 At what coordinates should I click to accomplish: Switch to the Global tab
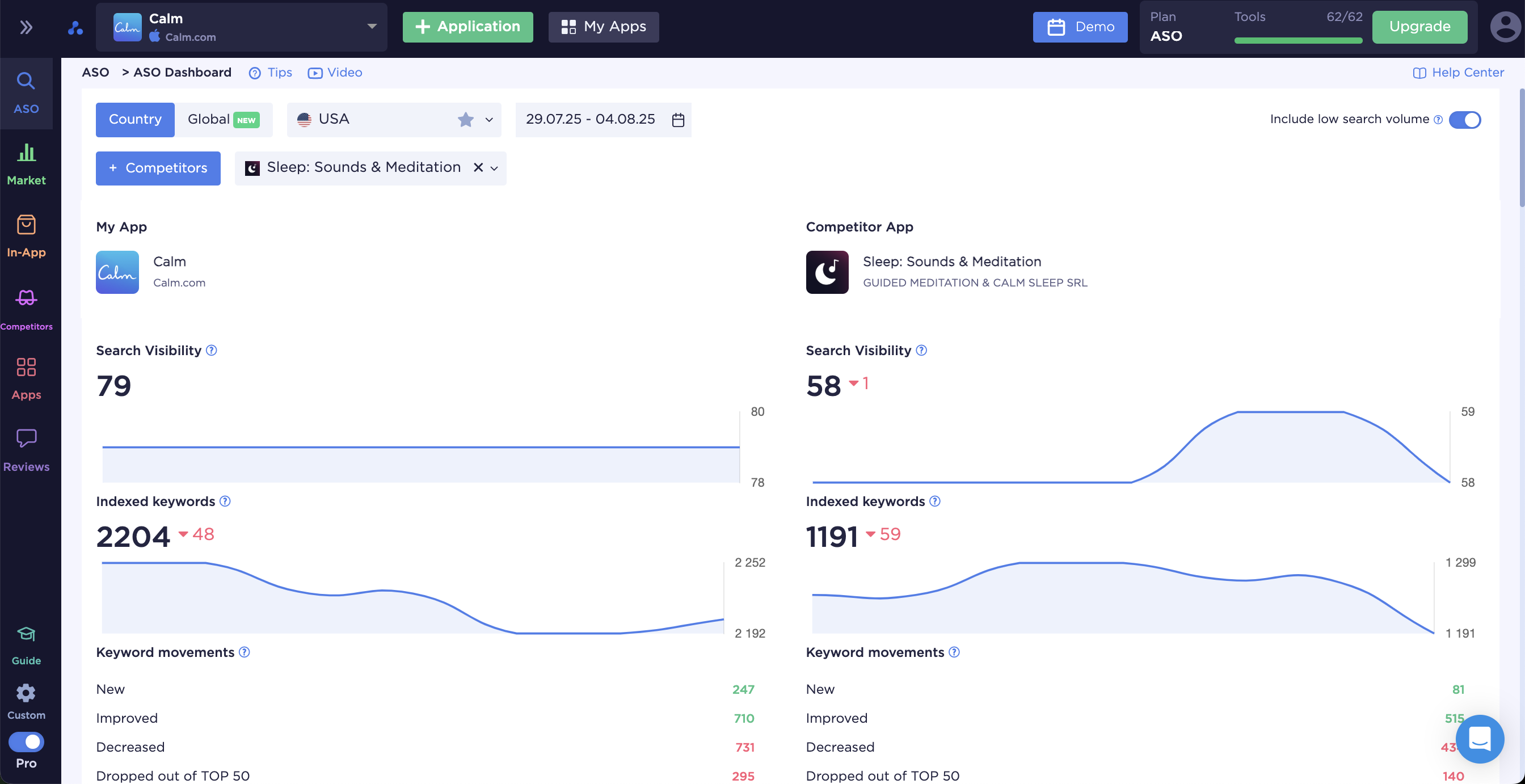[223, 120]
